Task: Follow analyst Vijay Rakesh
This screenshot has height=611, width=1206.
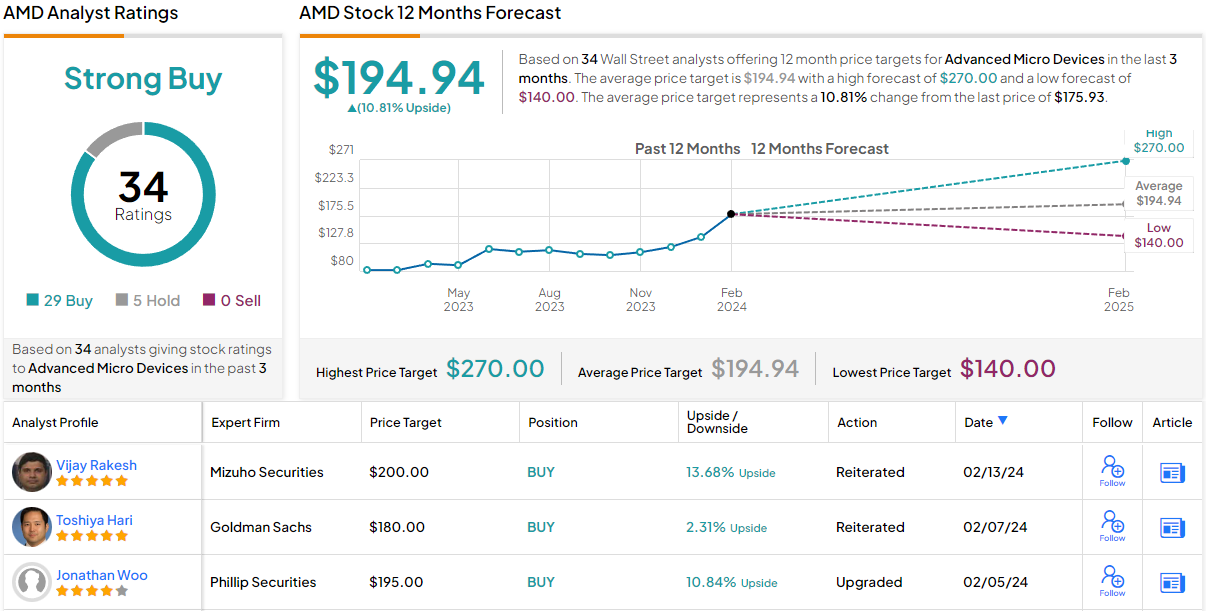Action: [1112, 471]
